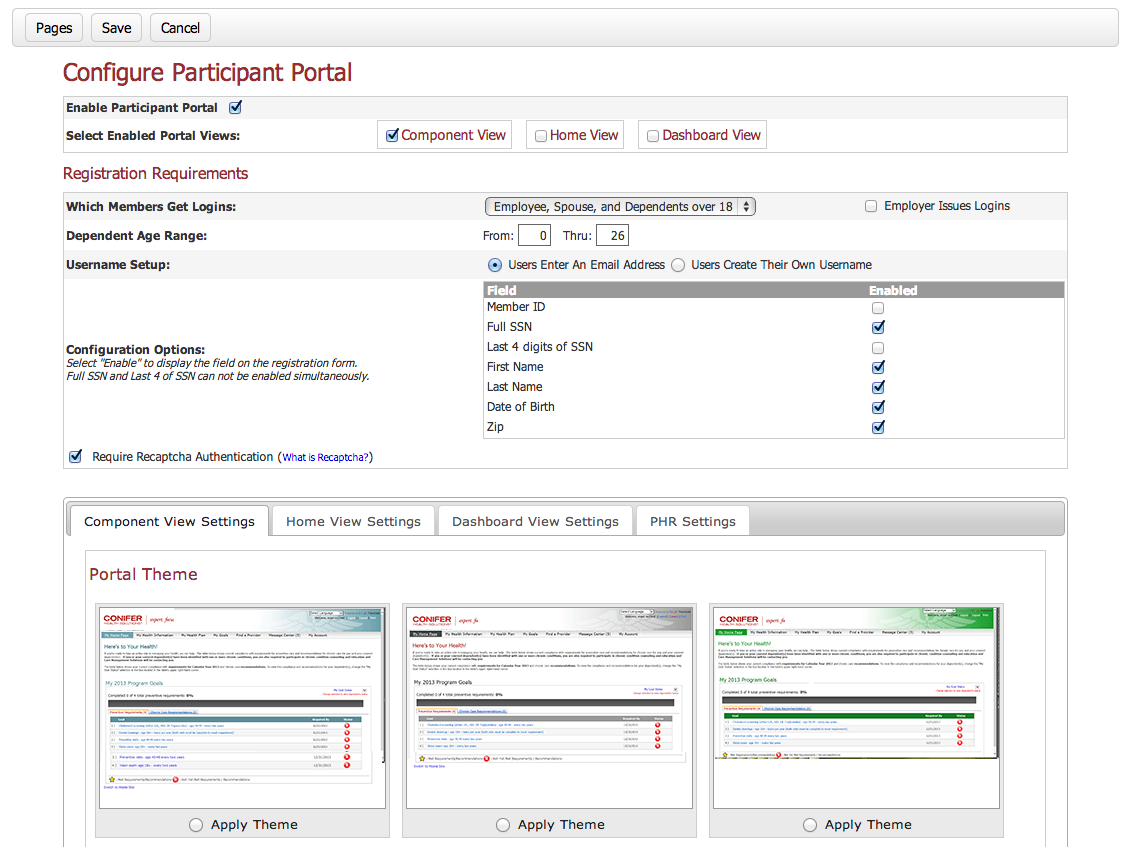Enable the Dashboard View checkbox

tap(653, 136)
